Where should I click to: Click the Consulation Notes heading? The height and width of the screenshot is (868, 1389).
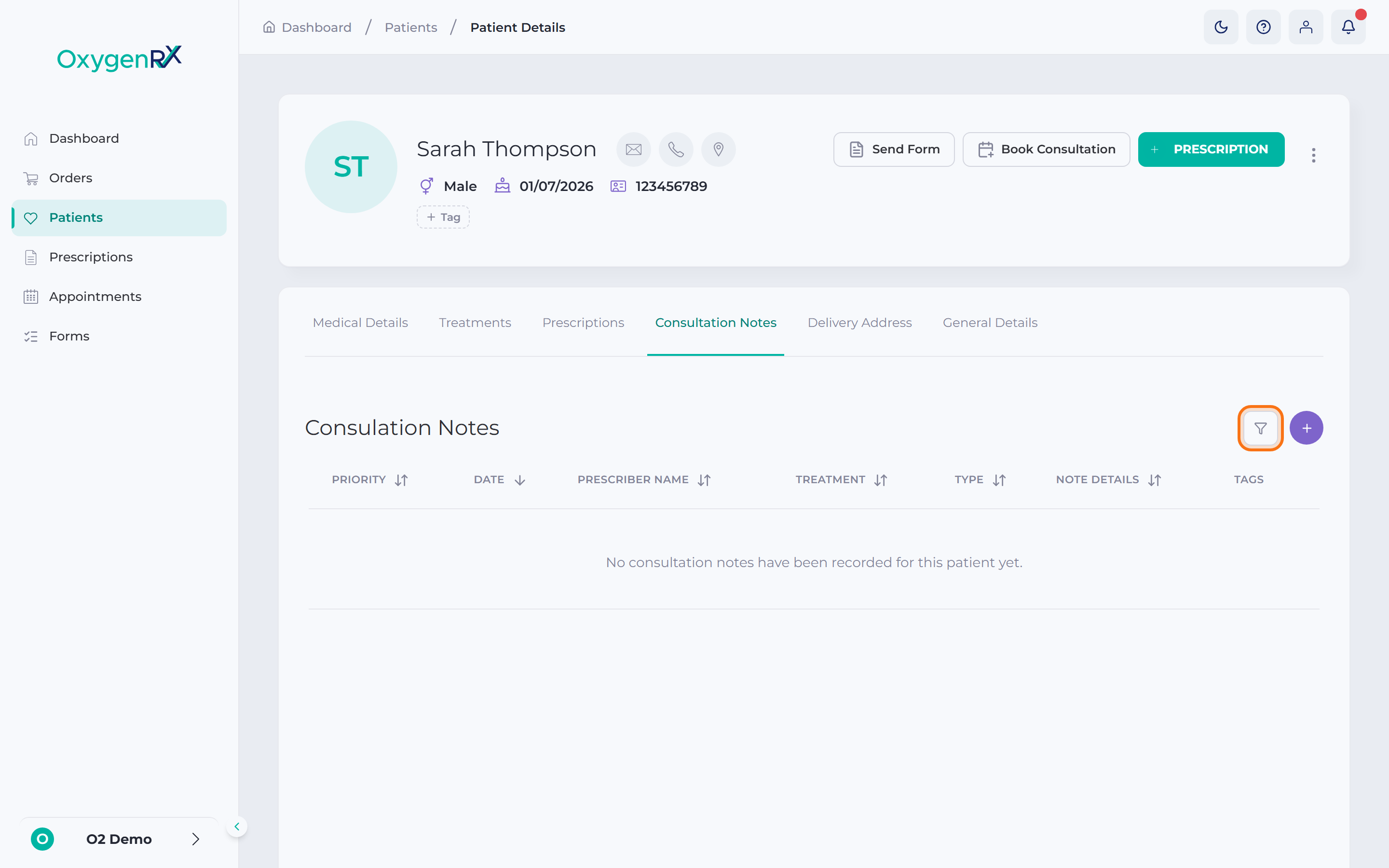(x=402, y=428)
